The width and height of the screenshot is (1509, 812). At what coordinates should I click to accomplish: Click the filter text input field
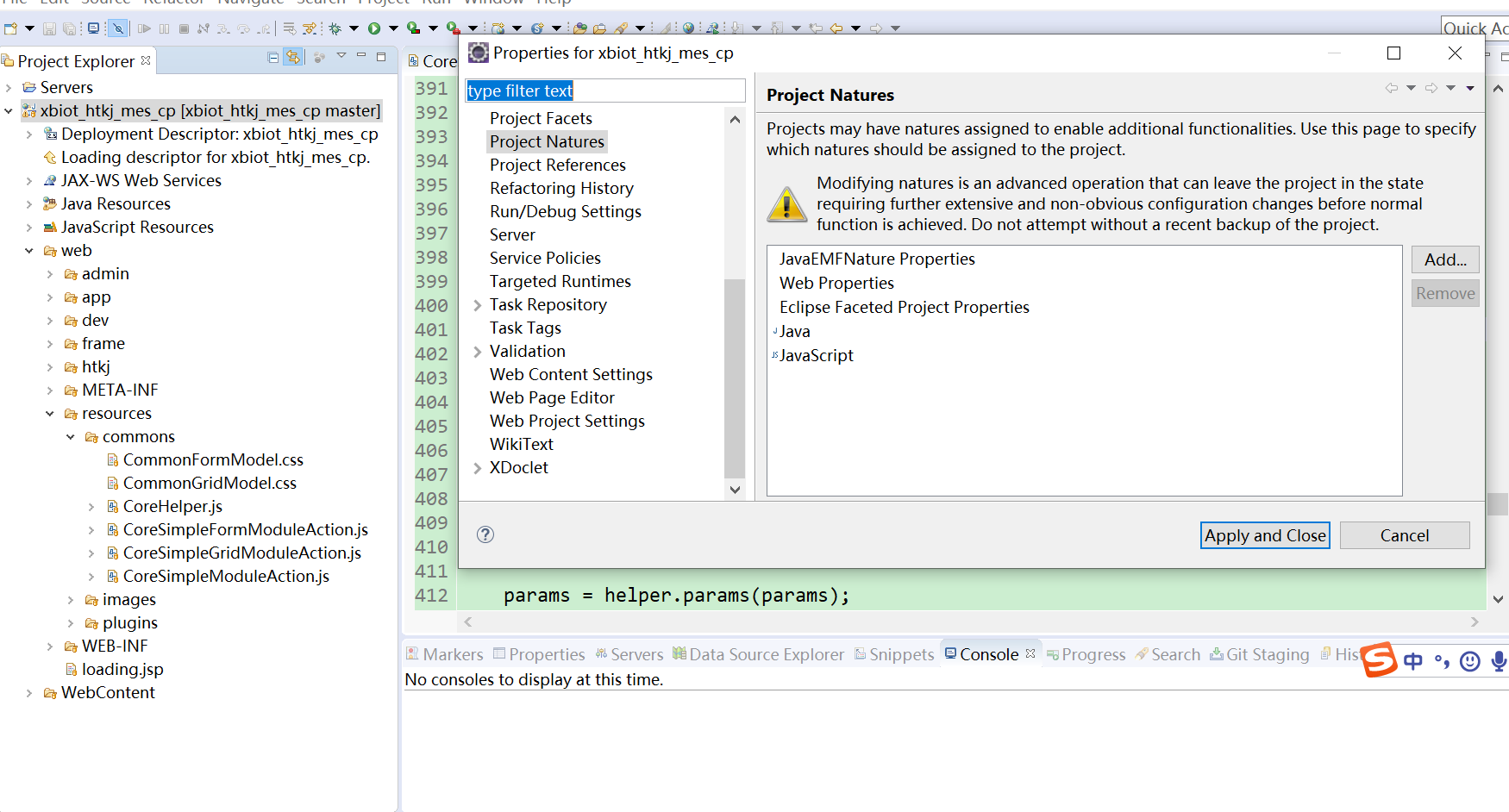[x=604, y=91]
